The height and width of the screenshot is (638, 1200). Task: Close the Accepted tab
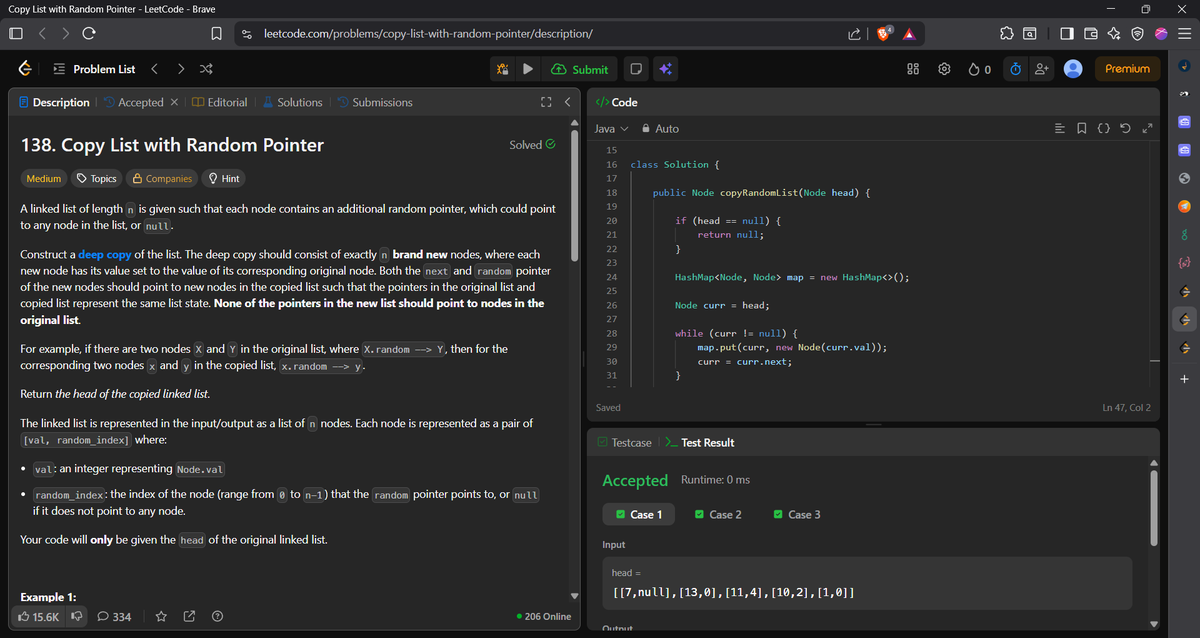[x=174, y=102]
